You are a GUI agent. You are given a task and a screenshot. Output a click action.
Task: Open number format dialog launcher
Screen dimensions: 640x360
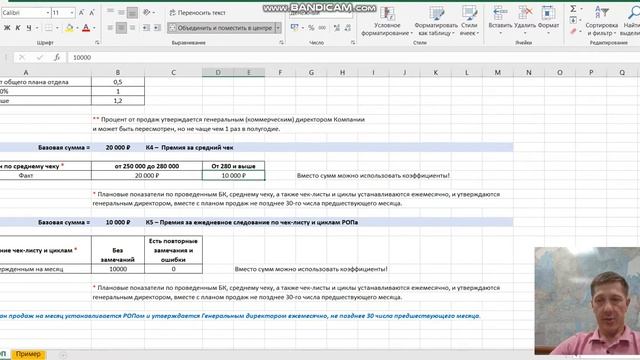click(353, 42)
